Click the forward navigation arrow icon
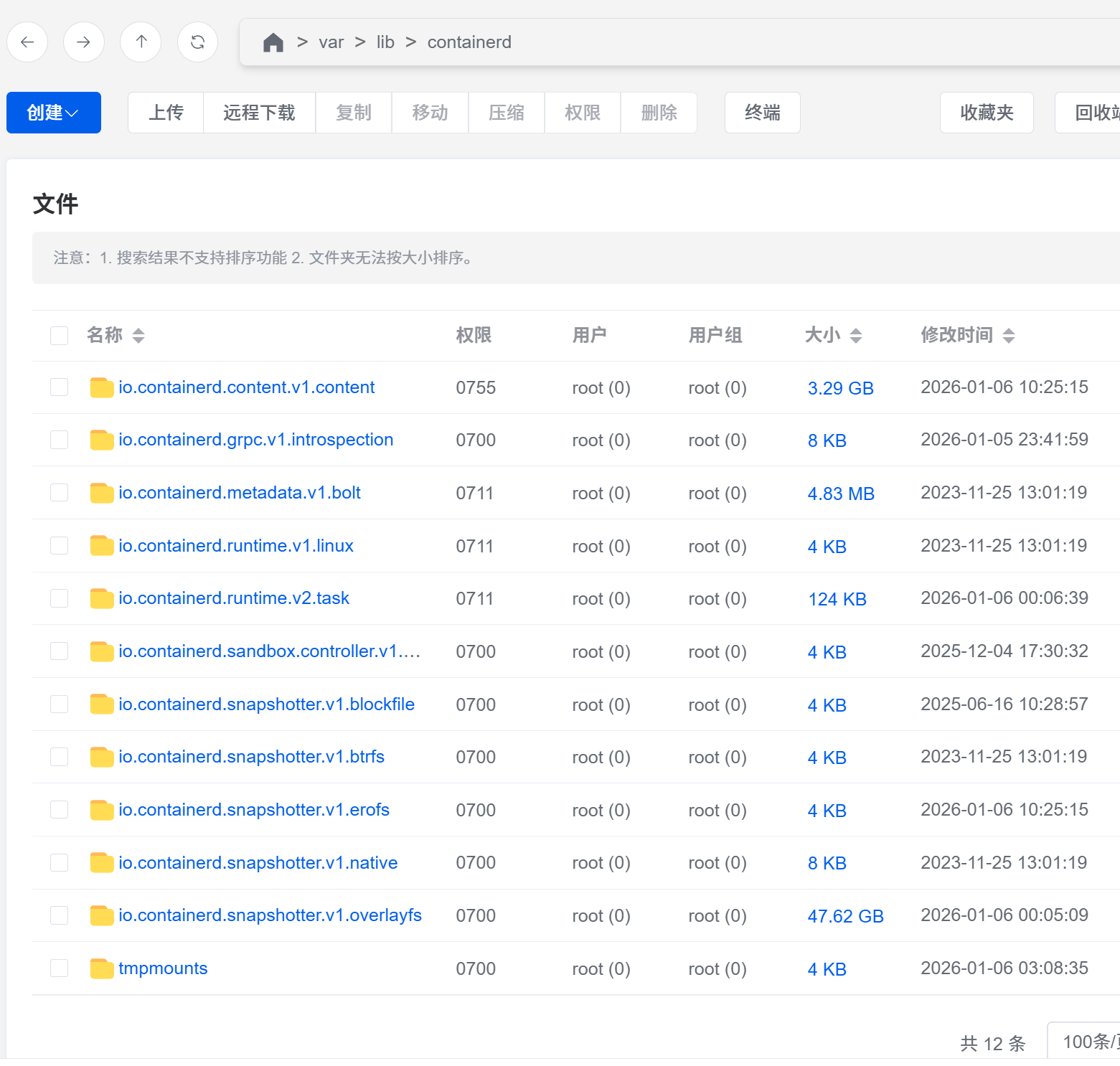Viewport: 1120px width, 1066px height. coord(84,42)
